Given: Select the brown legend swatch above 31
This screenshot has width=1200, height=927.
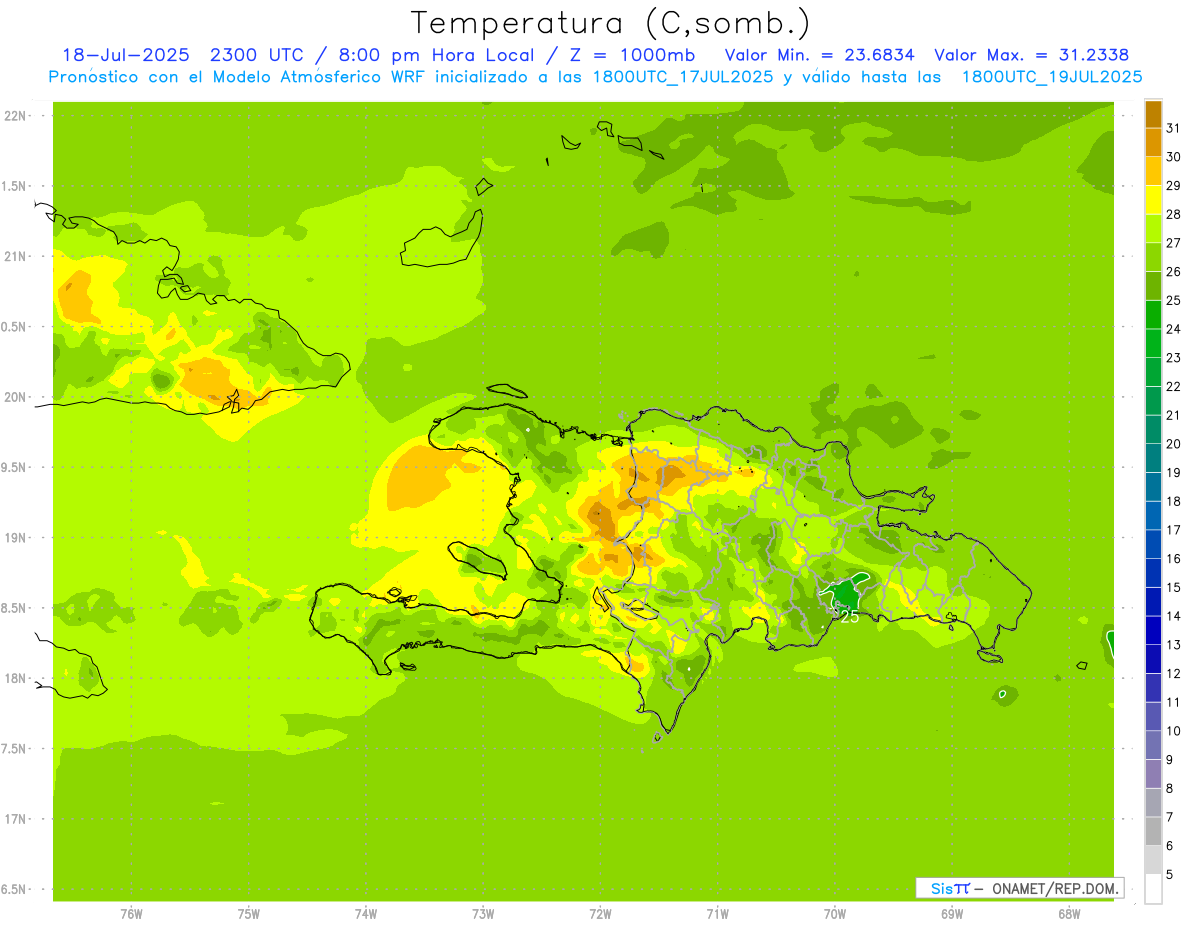Looking at the screenshot, I should tap(1153, 114).
